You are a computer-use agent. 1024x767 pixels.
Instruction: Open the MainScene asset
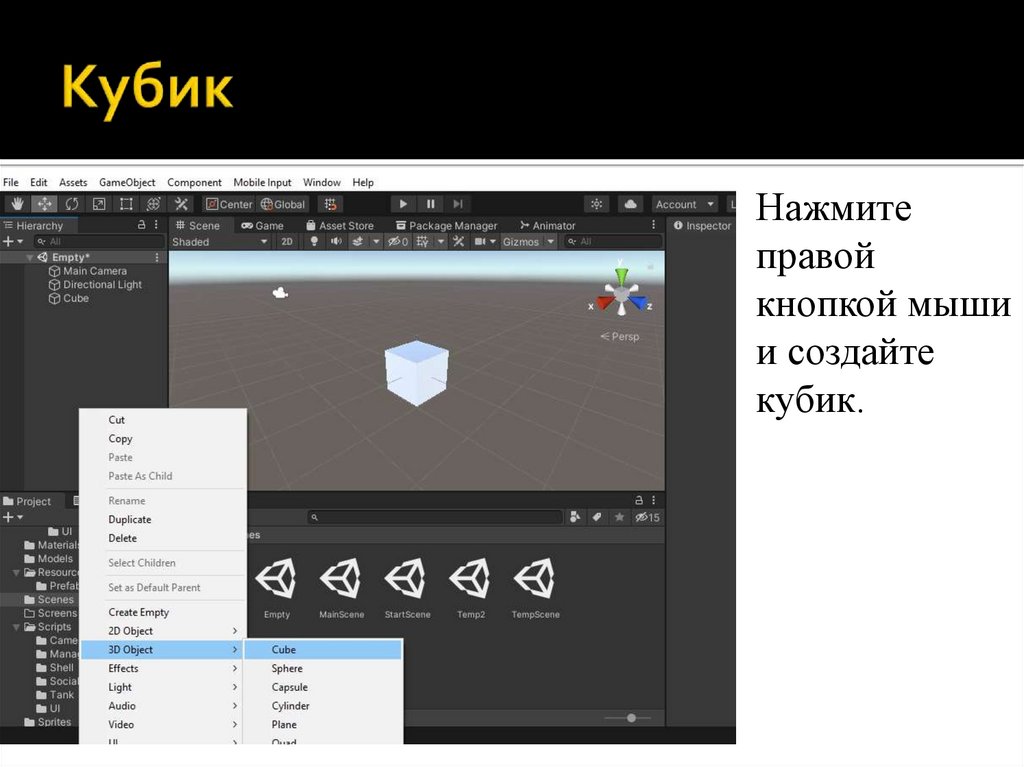[x=341, y=588]
